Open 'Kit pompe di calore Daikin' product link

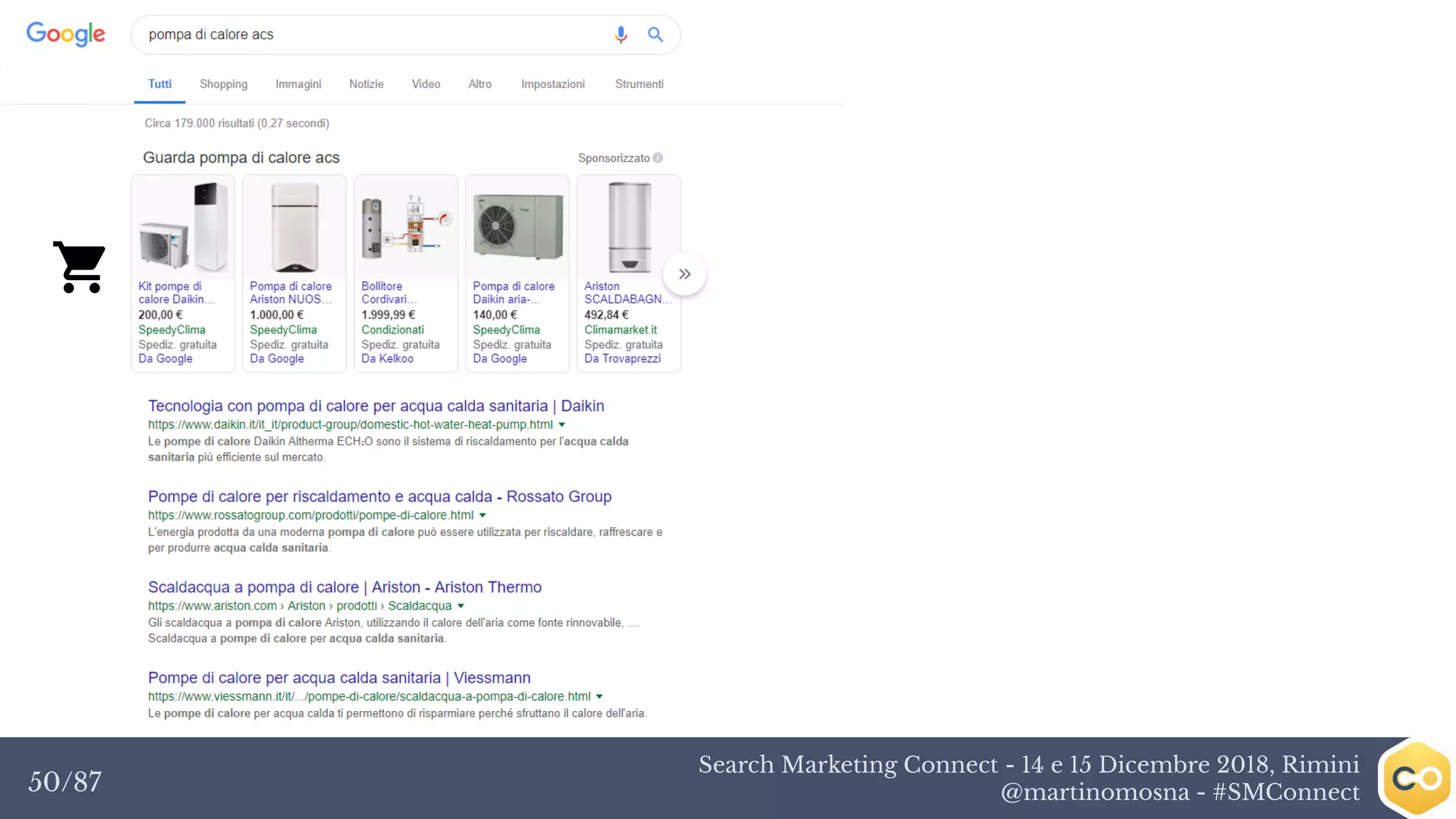click(x=176, y=292)
